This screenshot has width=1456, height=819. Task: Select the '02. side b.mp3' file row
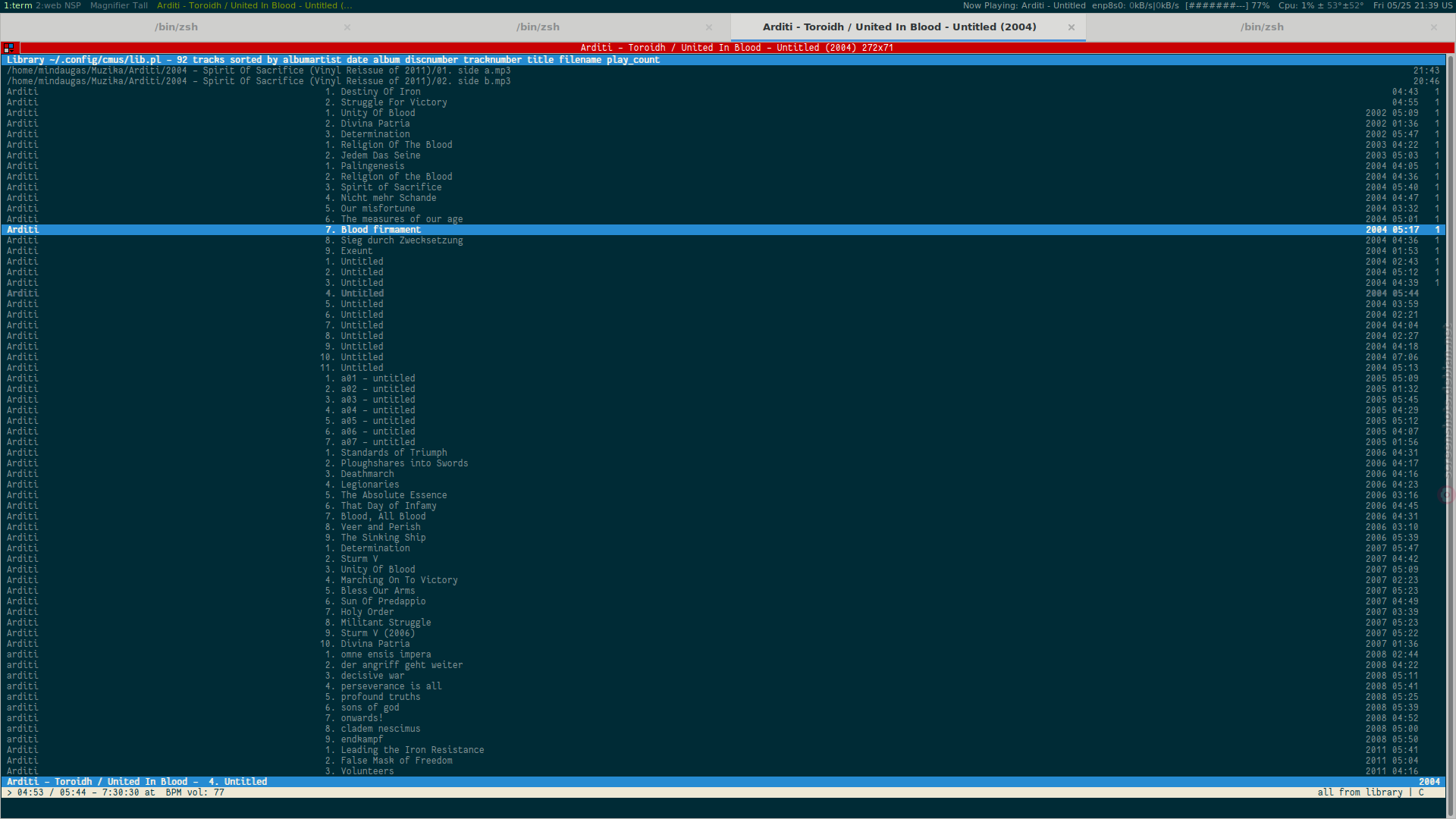point(723,81)
